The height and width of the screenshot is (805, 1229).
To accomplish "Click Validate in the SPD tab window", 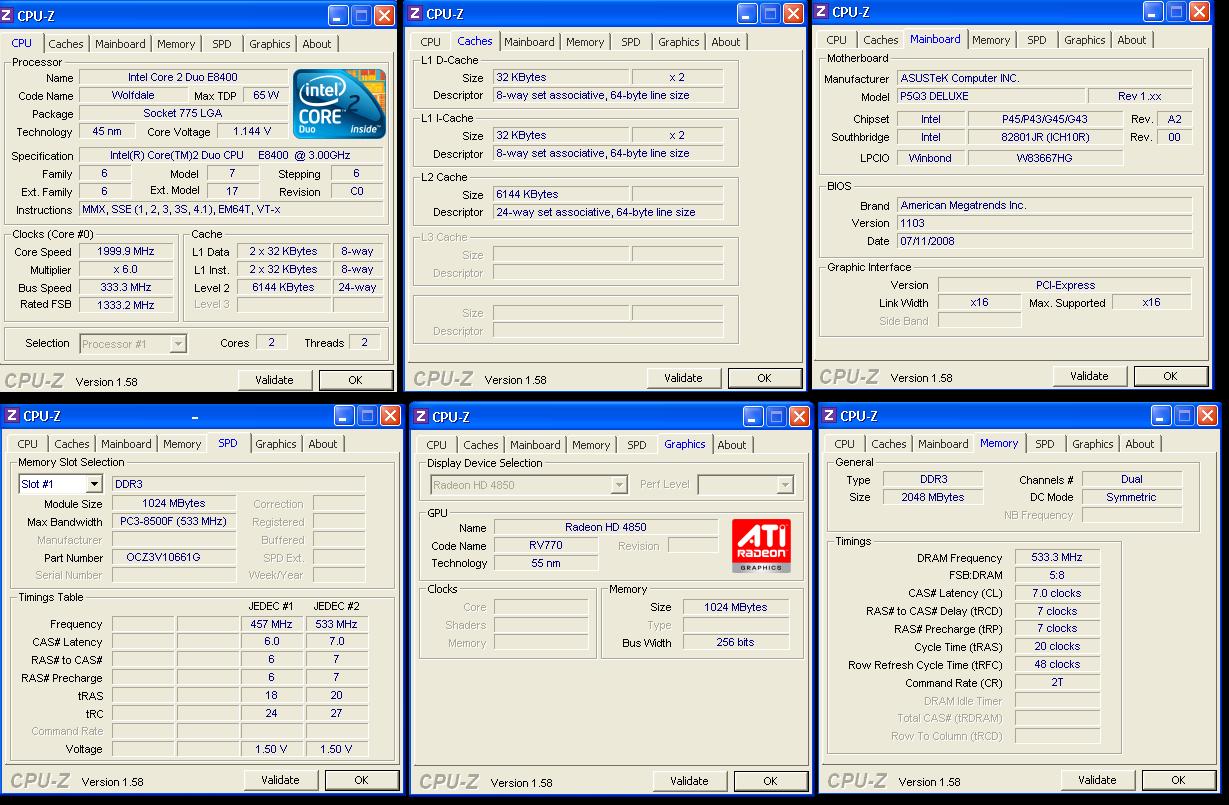I will tap(280, 780).
